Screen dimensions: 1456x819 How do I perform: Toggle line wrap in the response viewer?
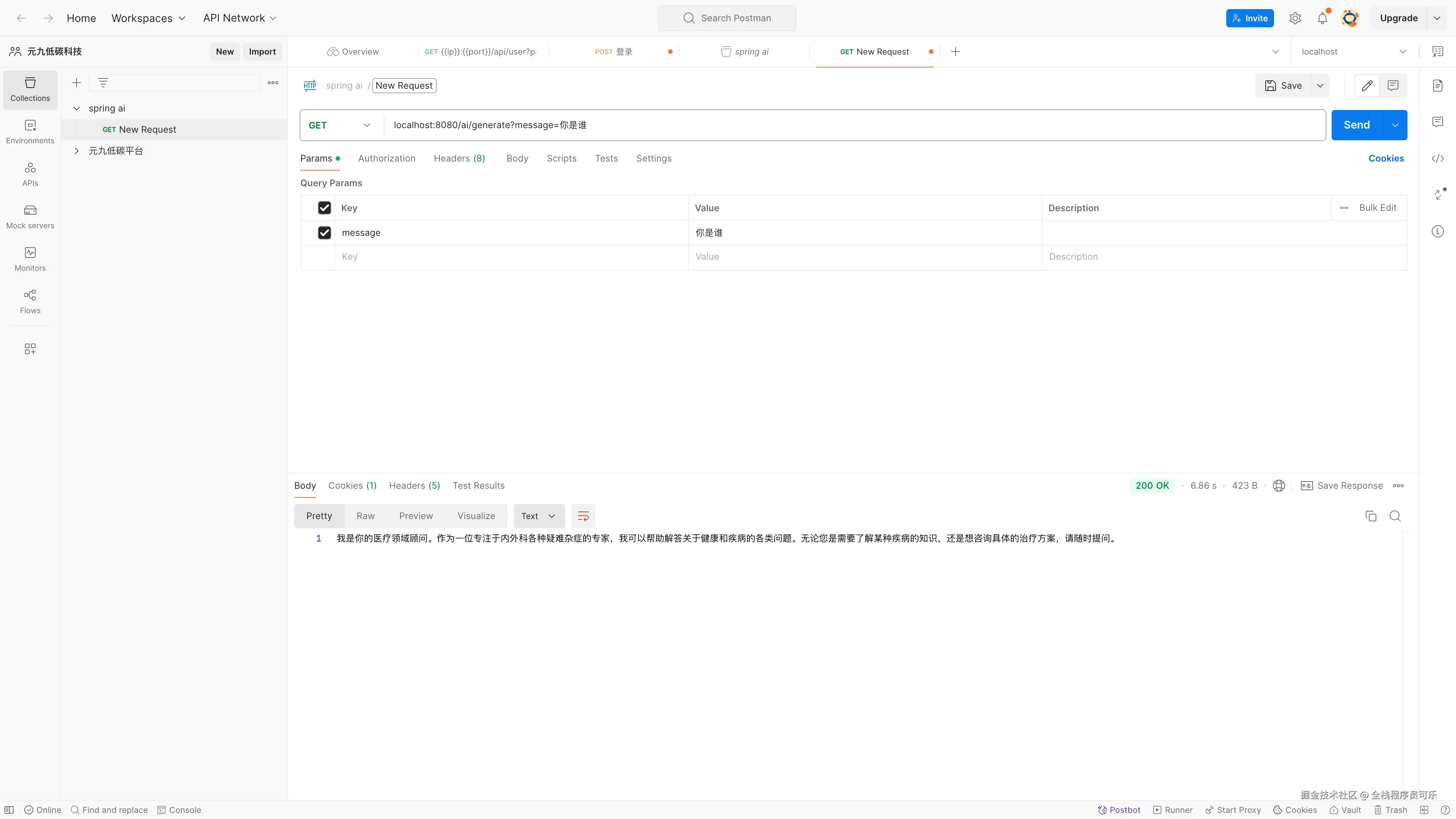(x=583, y=516)
